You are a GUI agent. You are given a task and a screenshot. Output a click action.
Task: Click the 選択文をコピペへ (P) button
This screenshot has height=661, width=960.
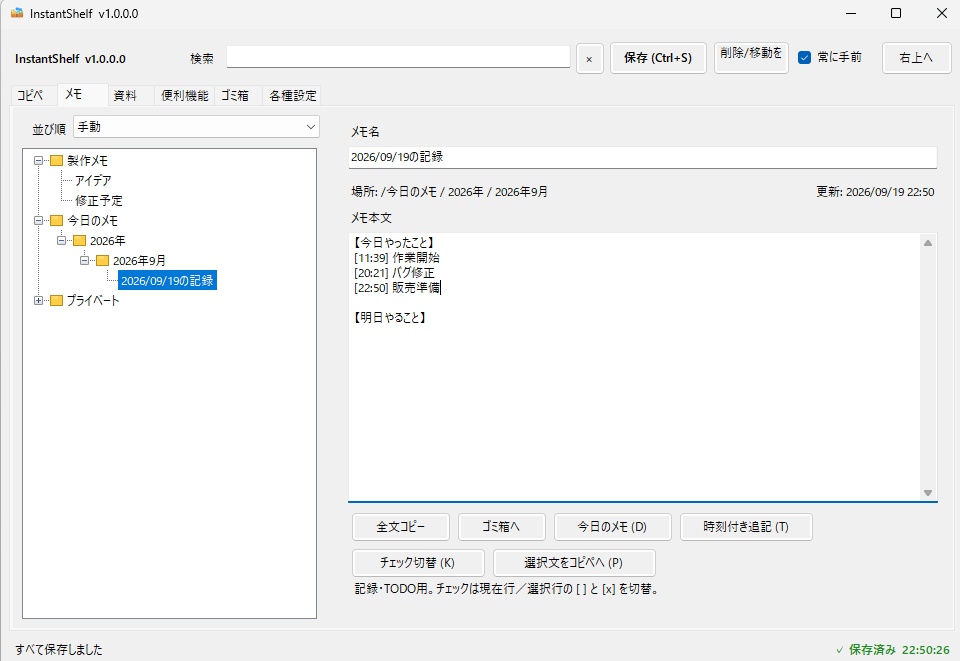click(x=574, y=563)
